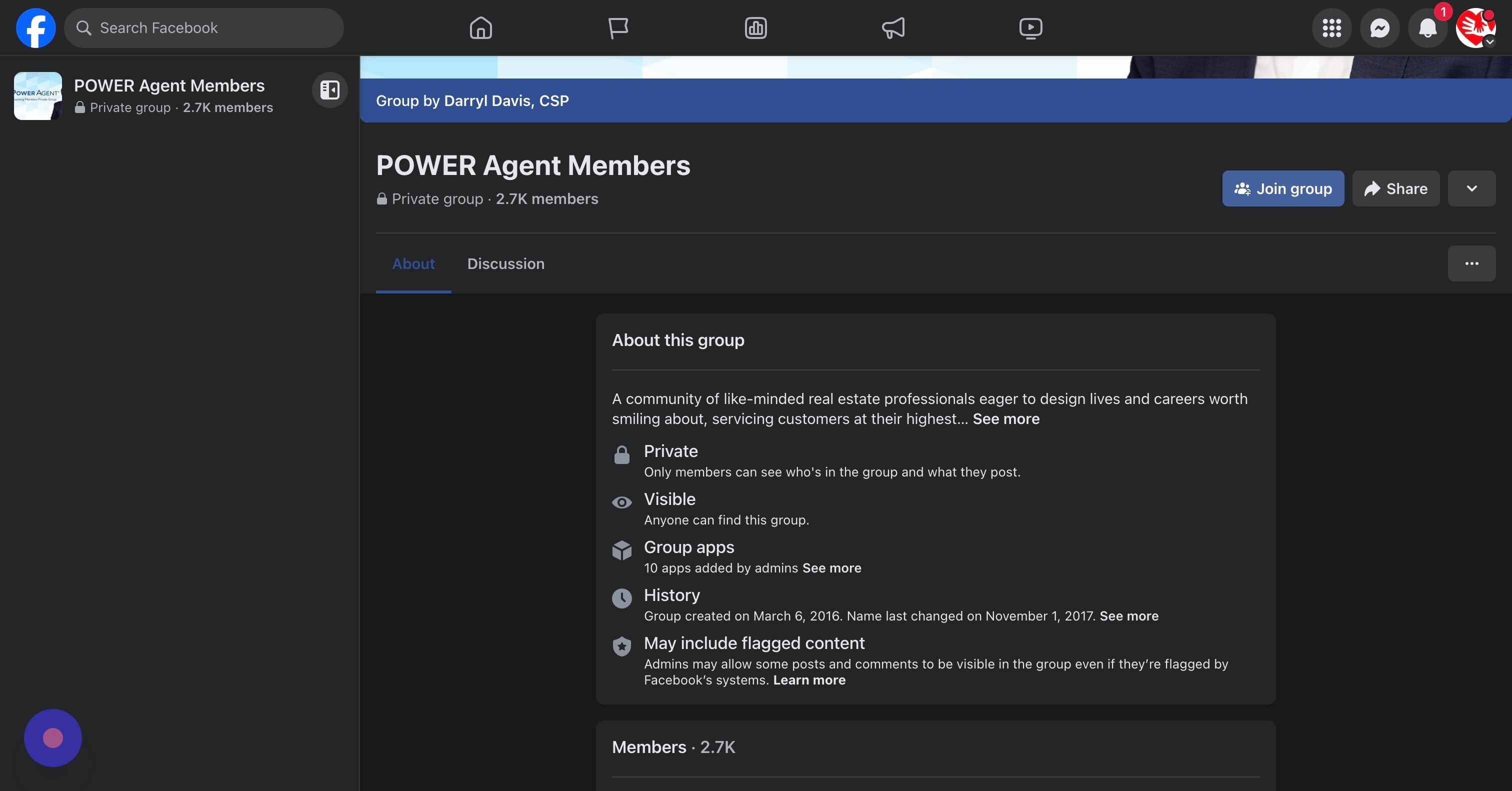Screen dimensions: 1512x791
Task: Open the Notifications bell
Action: coord(1427,27)
